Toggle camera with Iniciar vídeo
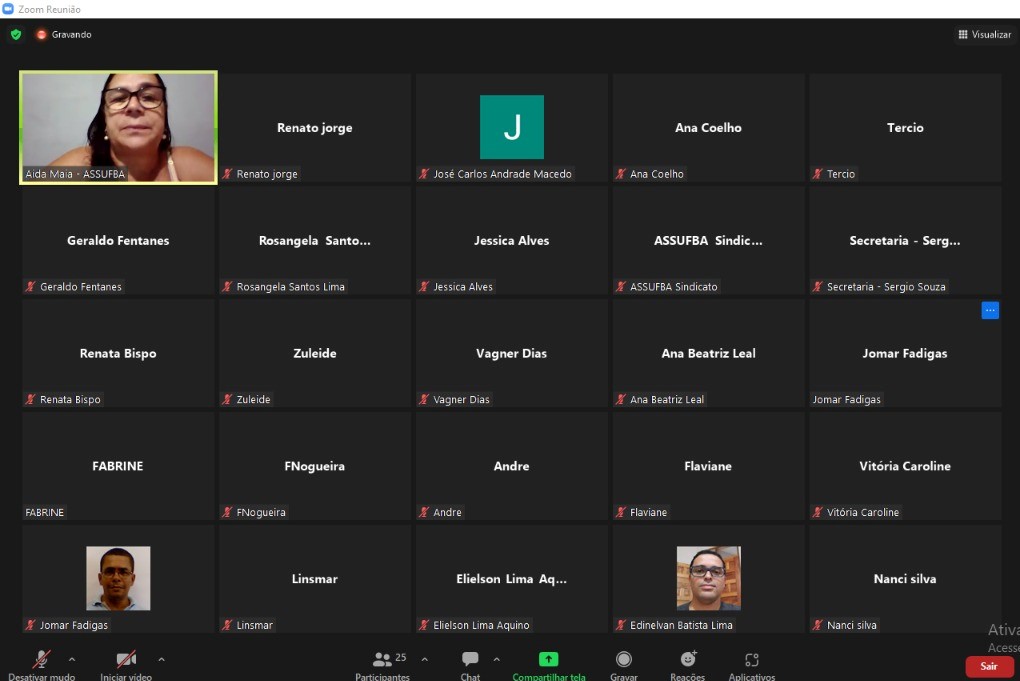This screenshot has height=681, width=1020. point(126,660)
